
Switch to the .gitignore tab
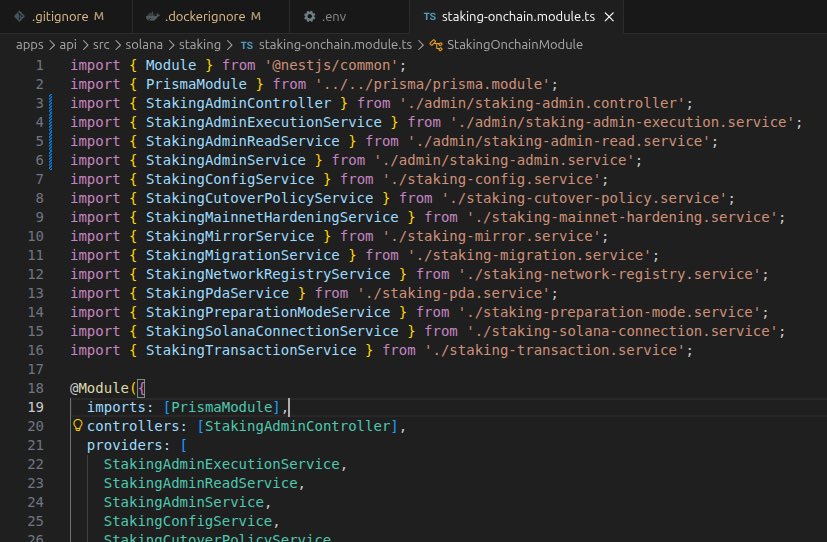tap(65, 16)
